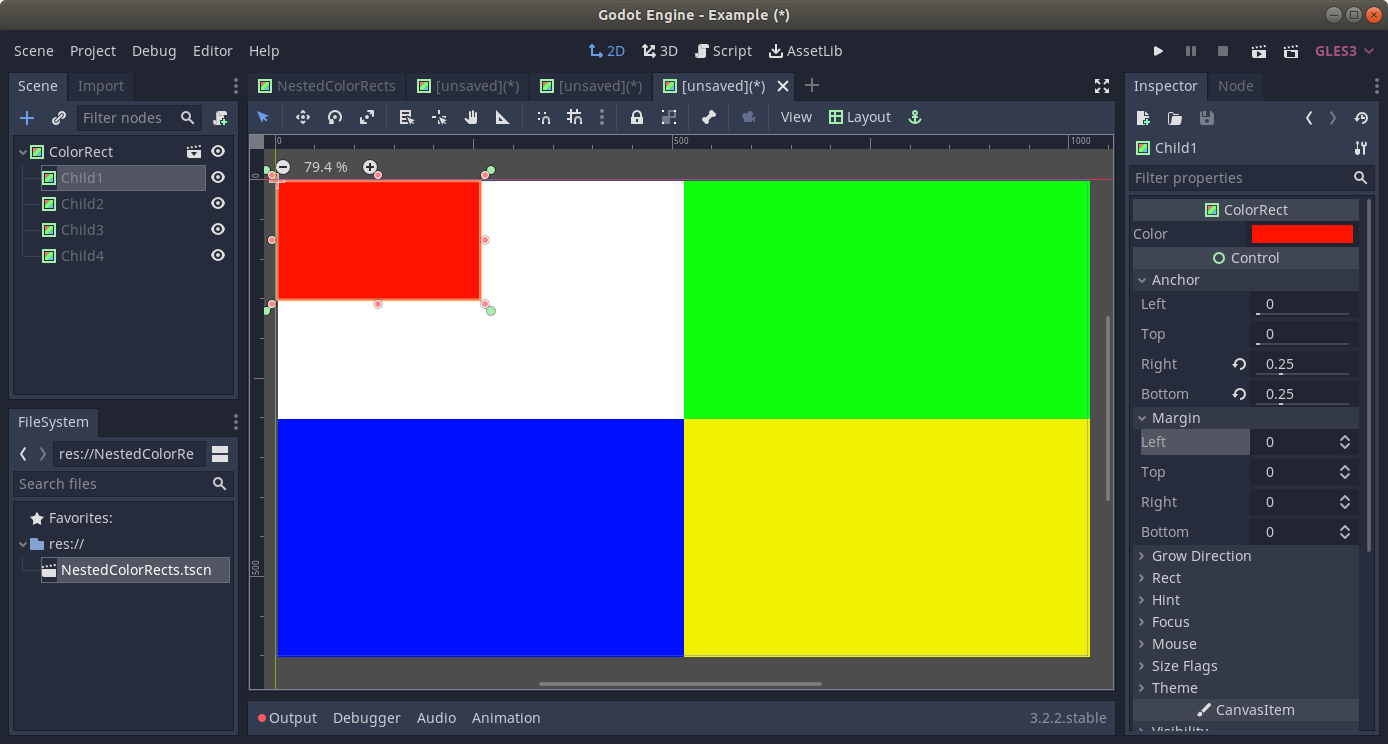Viewport: 1388px width, 744px height.
Task: Open the skeleton options bone icon
Action: (x=709, y=117)
